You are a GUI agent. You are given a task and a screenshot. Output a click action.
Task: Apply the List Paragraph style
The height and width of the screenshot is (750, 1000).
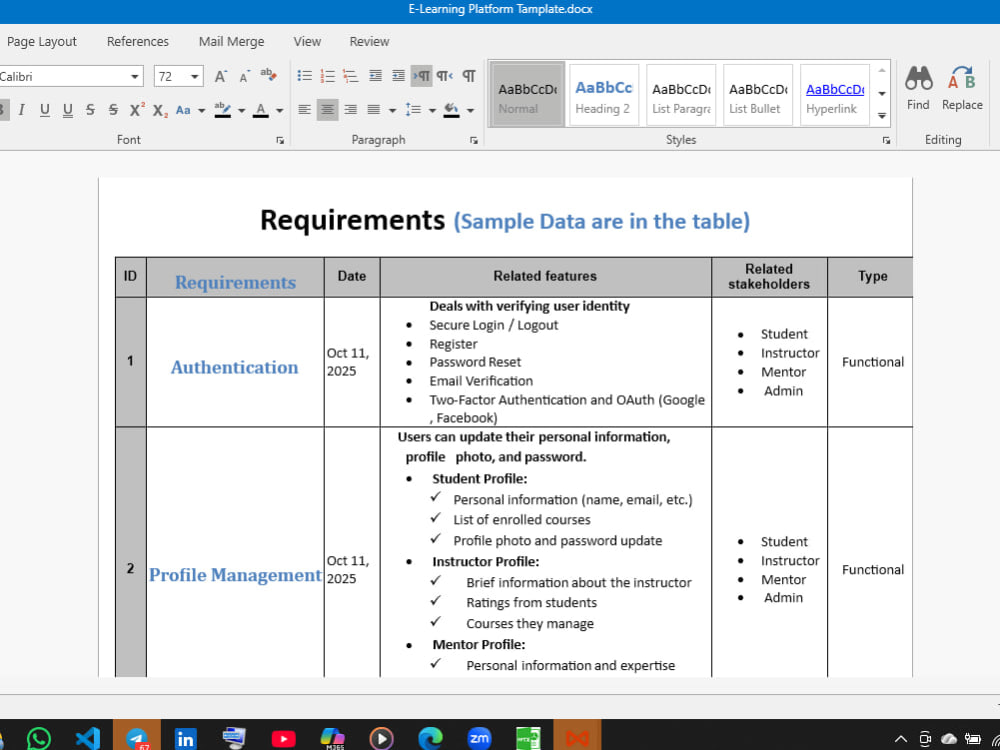[680, 94]
